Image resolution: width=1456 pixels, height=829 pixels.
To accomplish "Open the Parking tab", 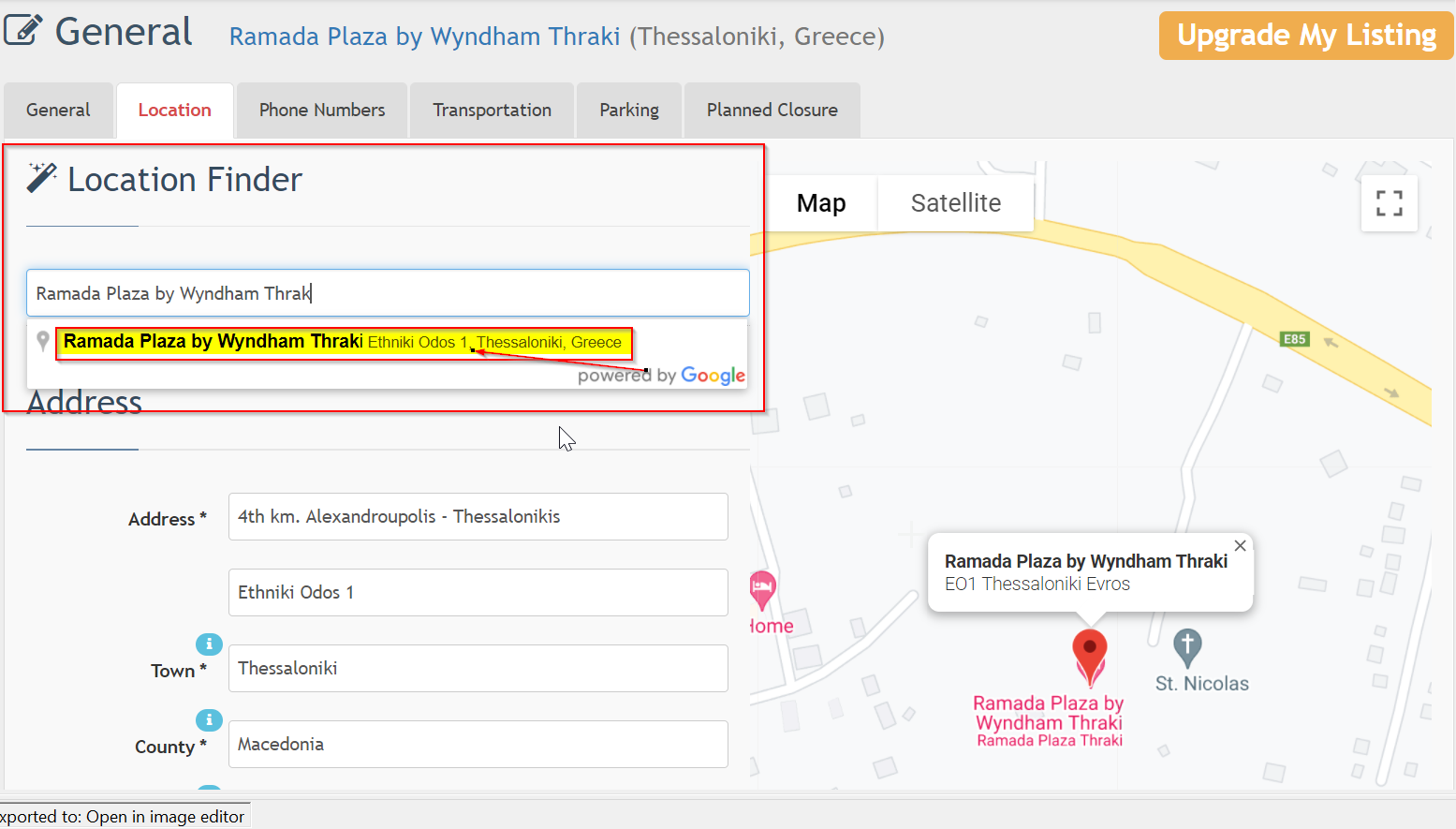I will (x=629, y=111).
